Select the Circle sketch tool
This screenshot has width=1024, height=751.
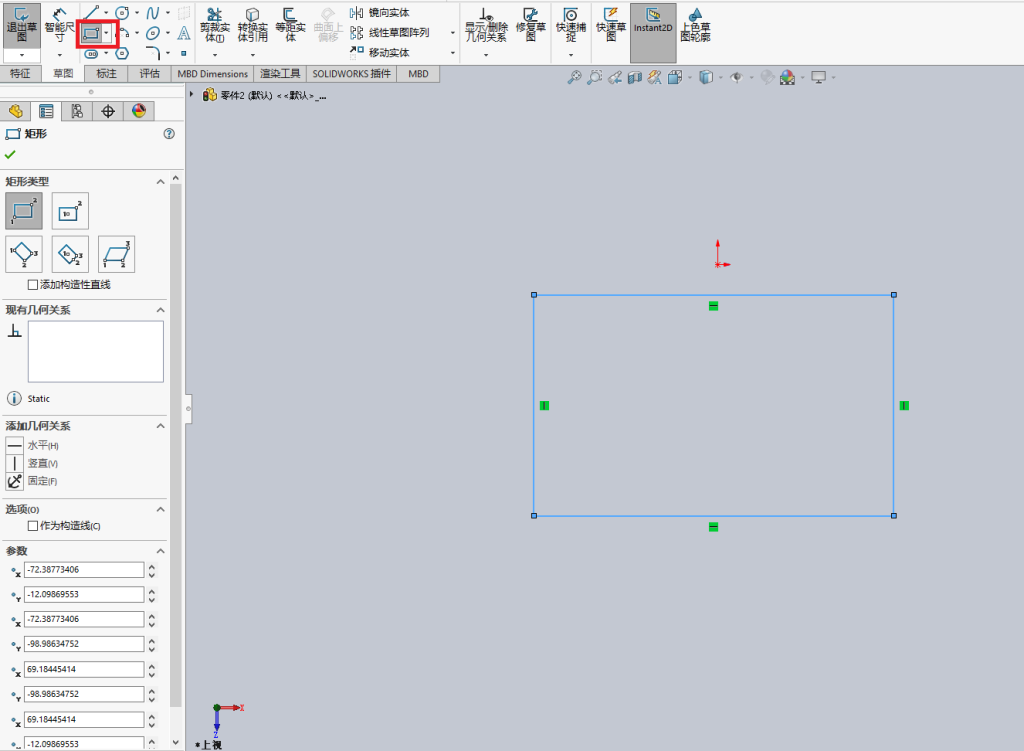121,12
